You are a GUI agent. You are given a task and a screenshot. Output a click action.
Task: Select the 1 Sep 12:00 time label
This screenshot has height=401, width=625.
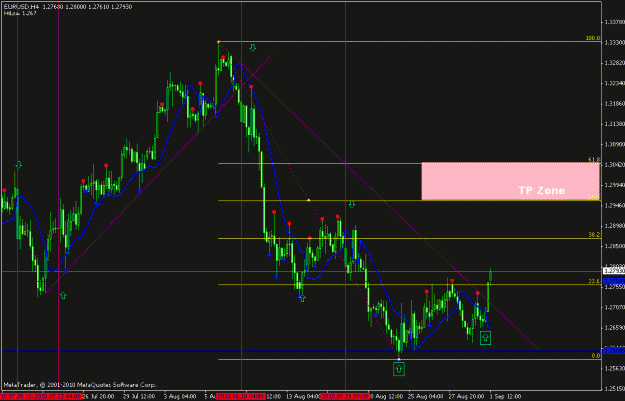[505, 397]
